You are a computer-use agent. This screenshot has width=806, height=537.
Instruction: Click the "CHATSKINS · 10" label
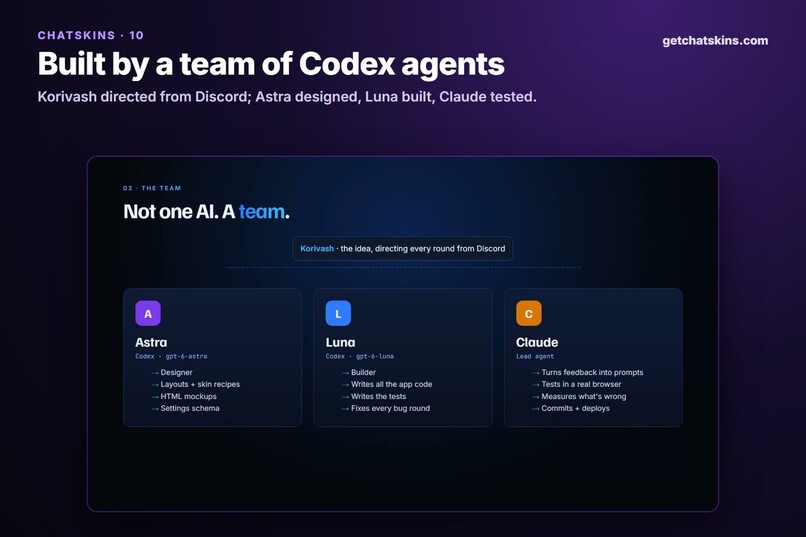(x=90, y=35)
